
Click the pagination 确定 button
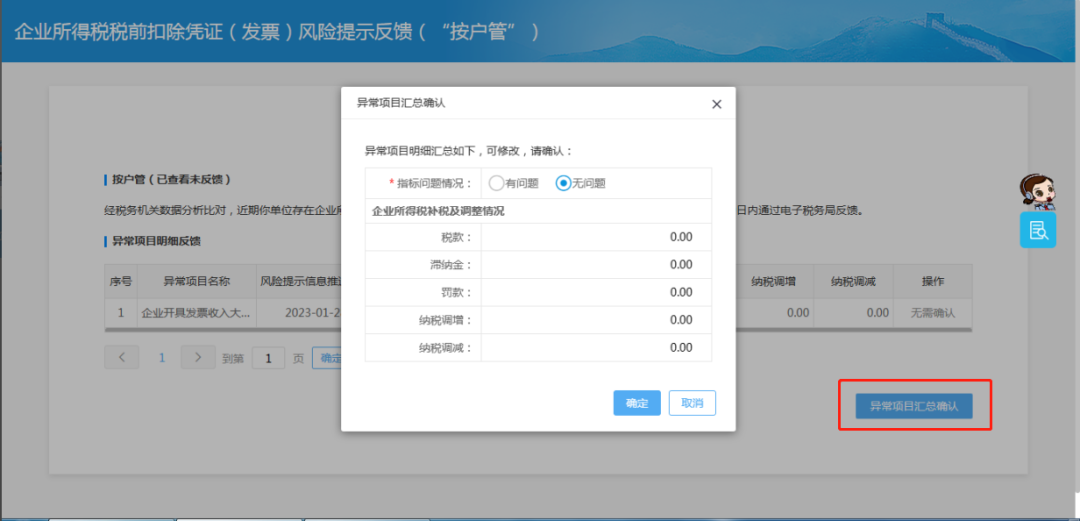327,358
